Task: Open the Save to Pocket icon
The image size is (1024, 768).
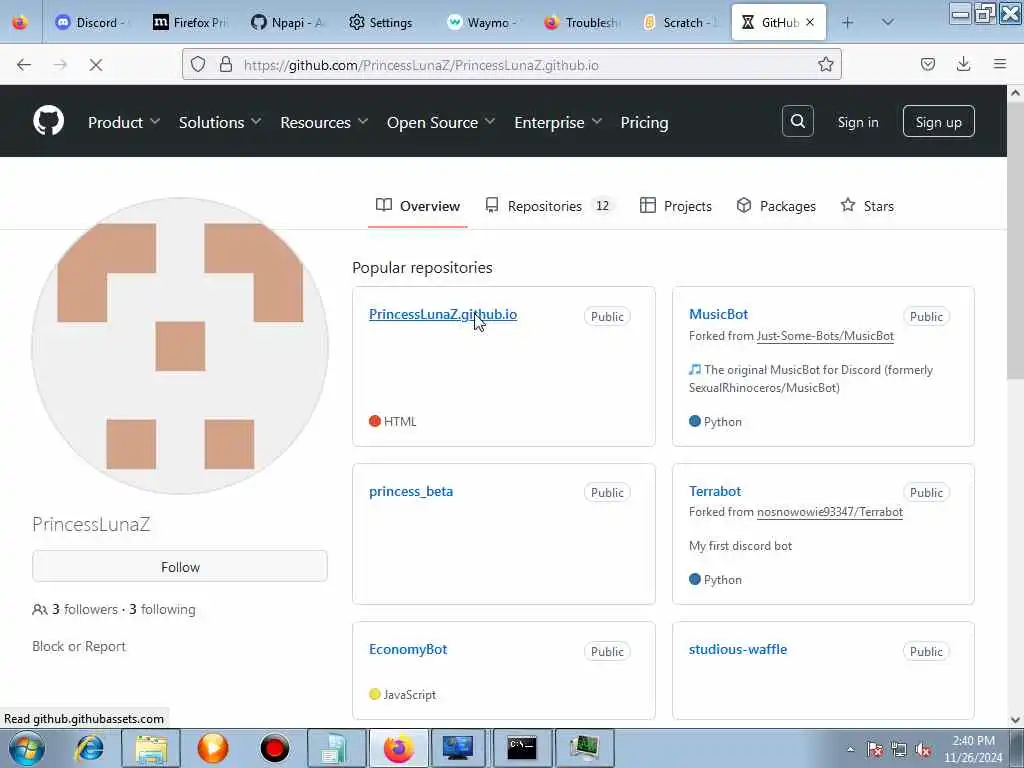Action: pos(927,64)
